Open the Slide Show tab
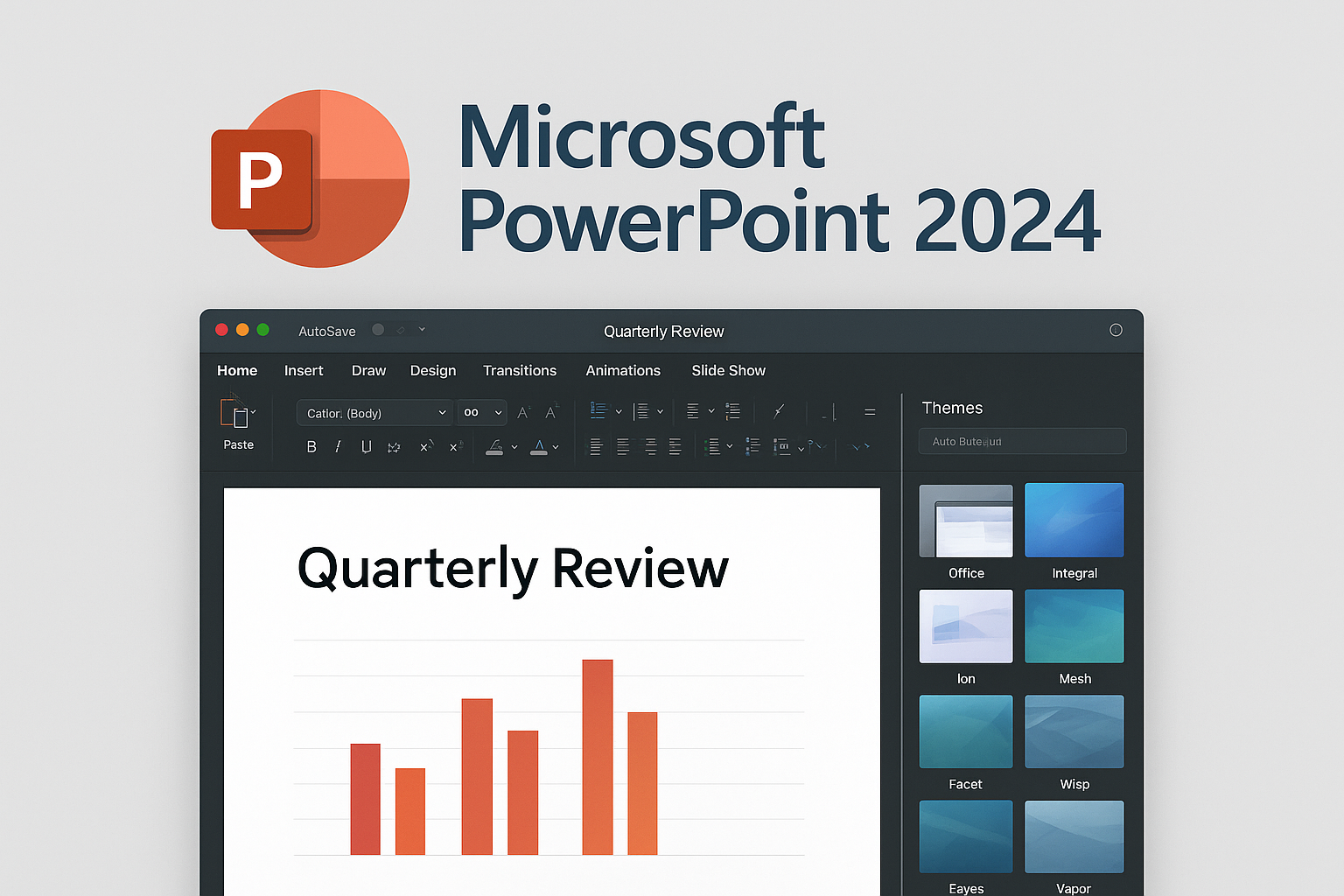This screenshot has height=896, width=1344. pos(728,371)
